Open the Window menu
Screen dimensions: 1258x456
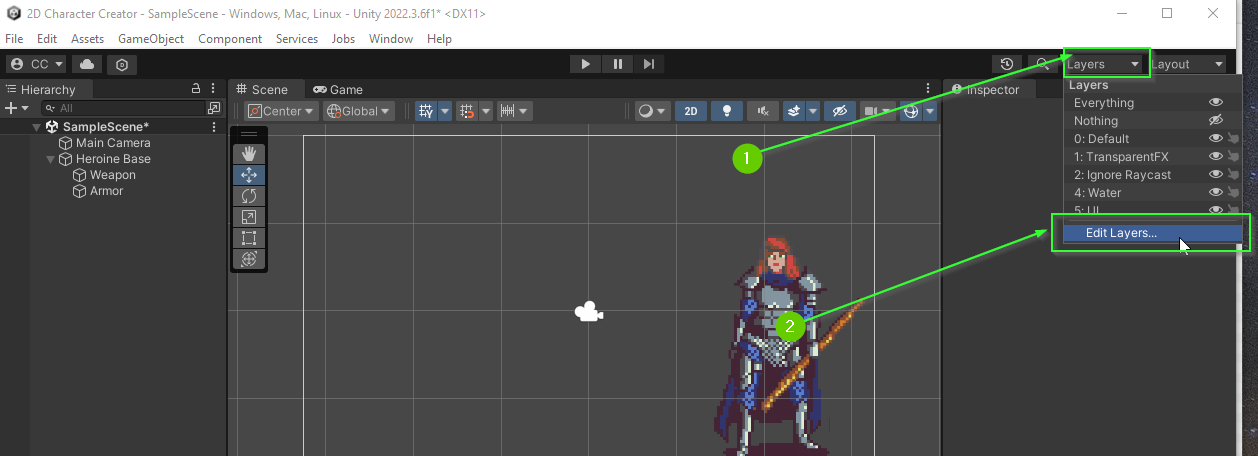[x=391, y=39]
